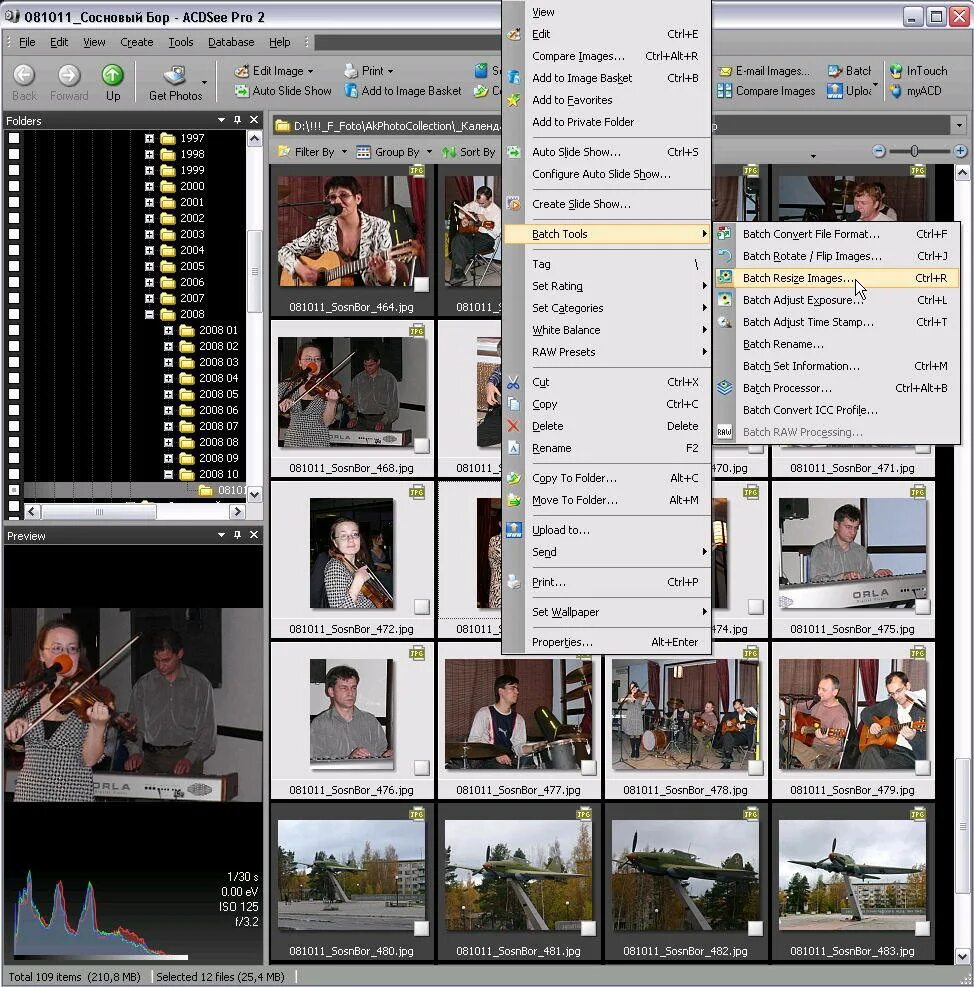
Task: Click Batch Convert ICC Profile entry
Action: [836, 410]
